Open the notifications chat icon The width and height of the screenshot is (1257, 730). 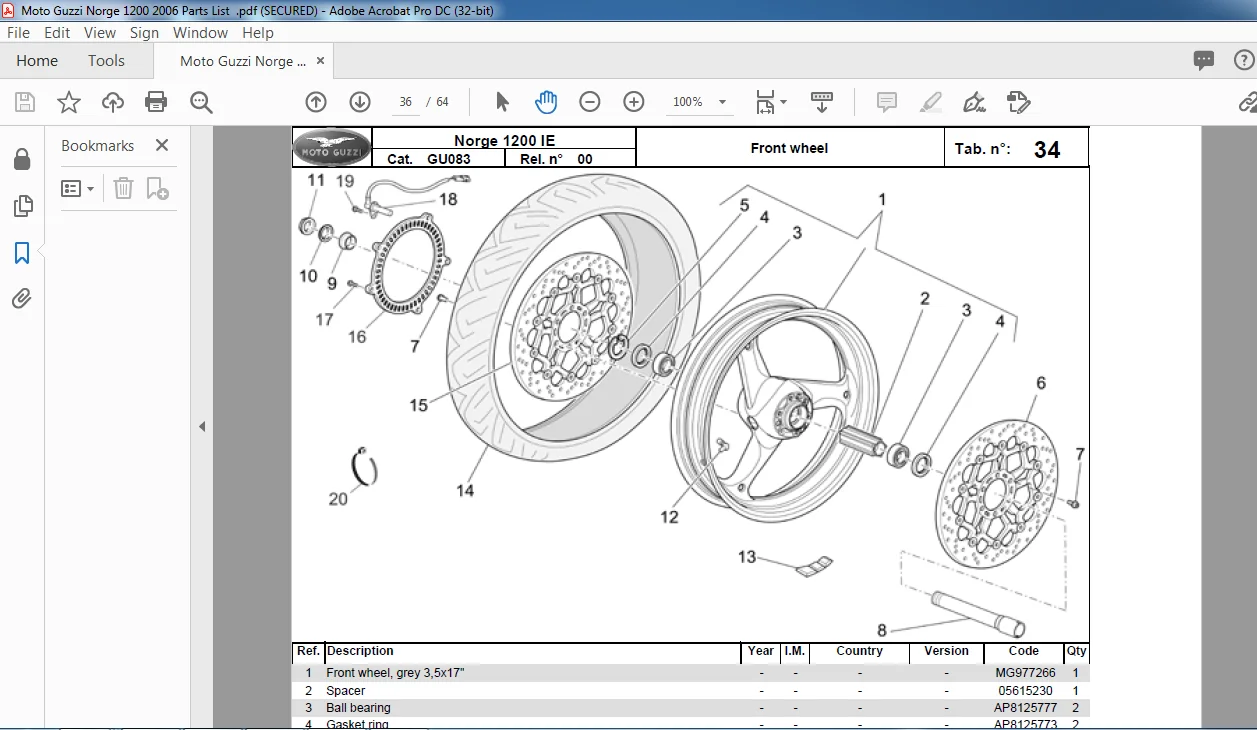pyautogui.click(x=1204, y=61)
